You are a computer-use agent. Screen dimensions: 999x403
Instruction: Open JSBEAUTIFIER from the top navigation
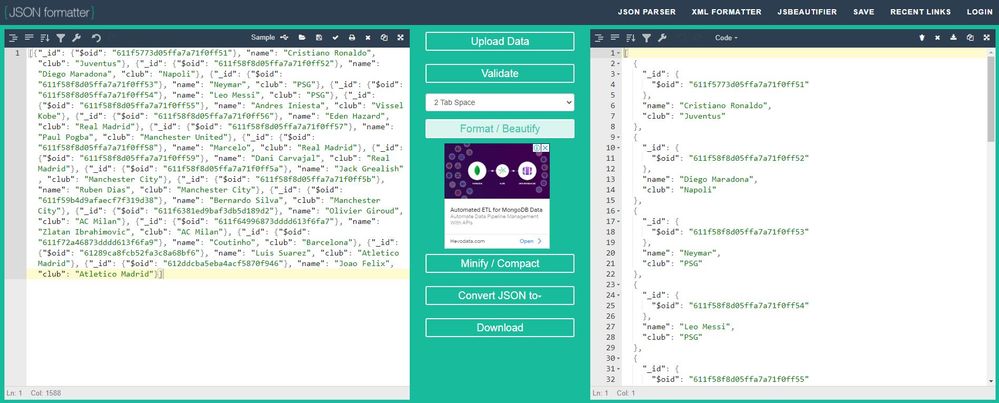pos(807,12)
